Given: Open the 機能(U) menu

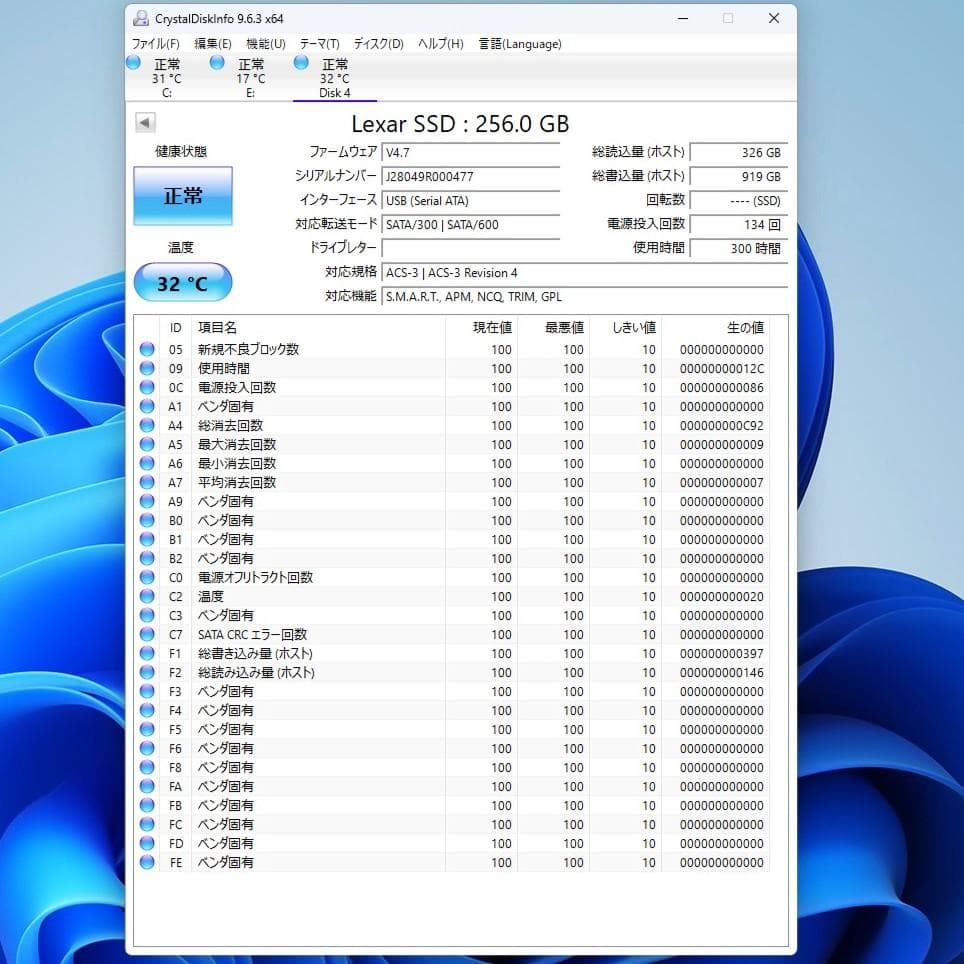Looking at the screenshot, I should (x=266, y=44).
